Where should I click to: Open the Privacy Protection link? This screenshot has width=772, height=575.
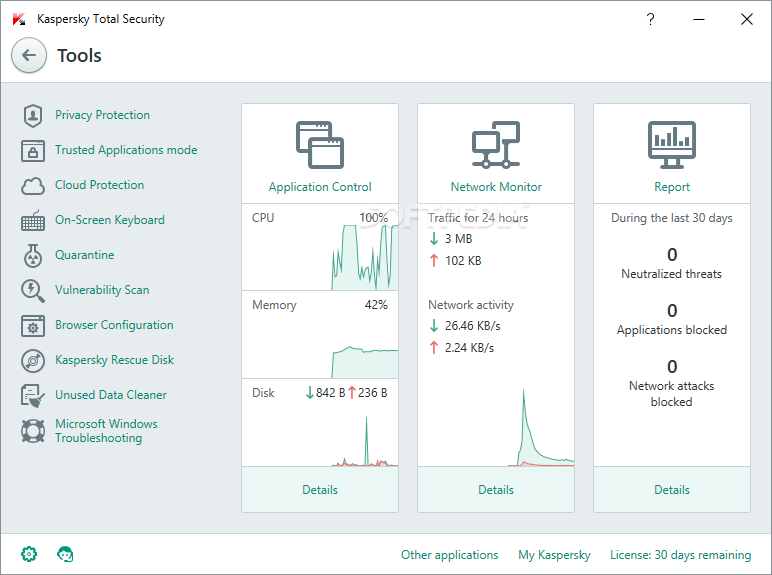102,115
